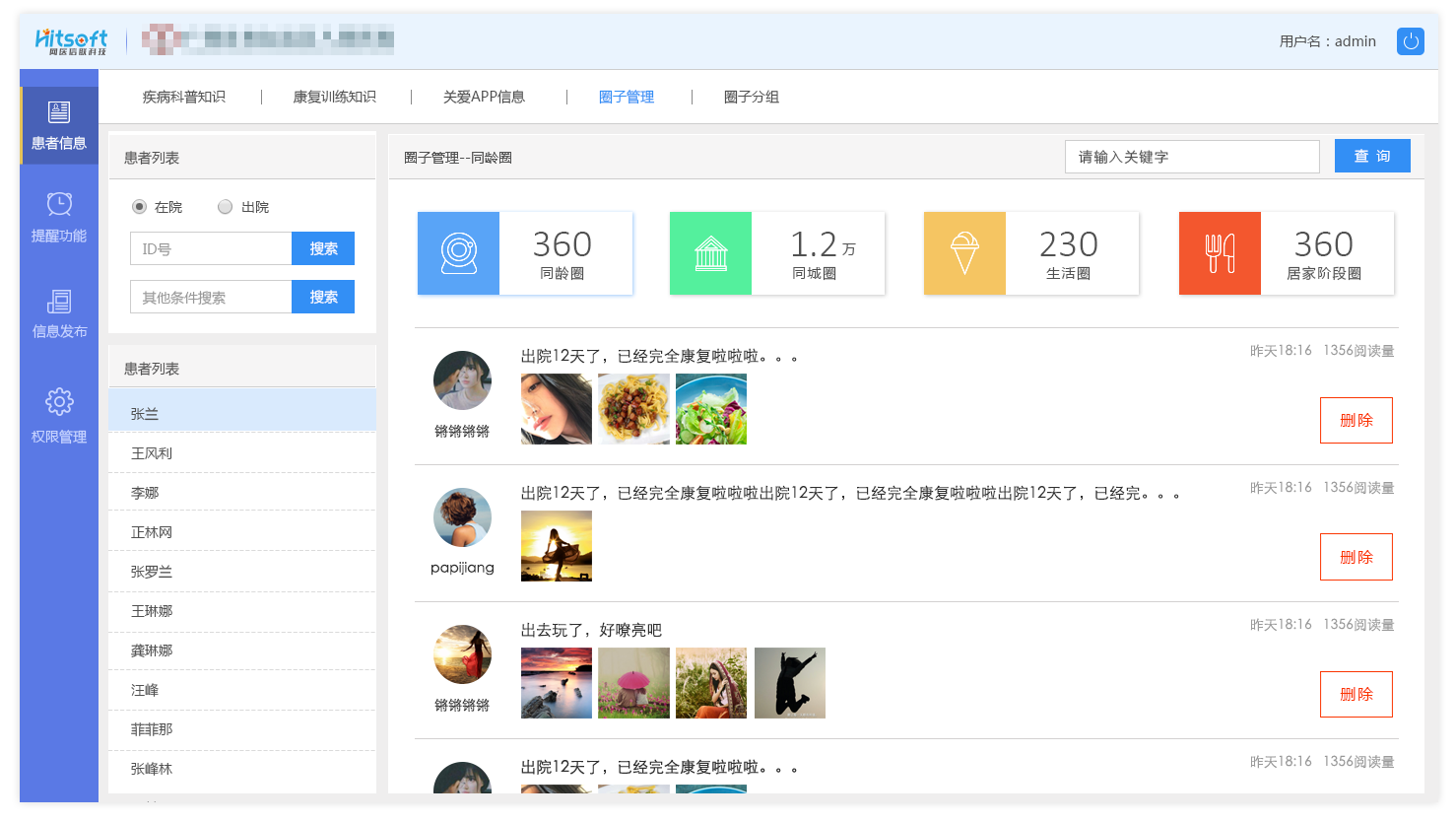Select patient 菲菲那
This screenshot has width=1456, height=822.
242,729
